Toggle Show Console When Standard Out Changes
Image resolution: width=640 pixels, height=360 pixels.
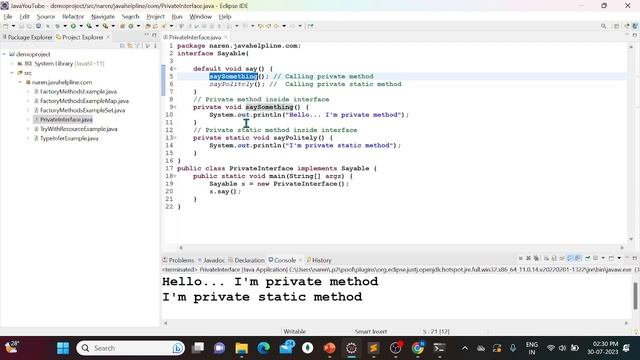tap(570, 258)
